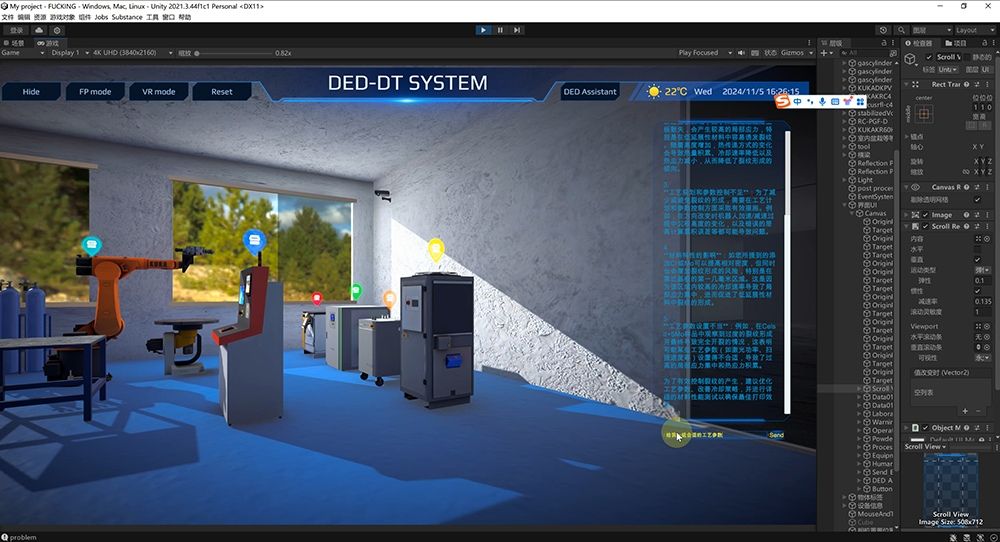Click the VR mode button
Screen dimensions: 1000x542
click(158, 92)
